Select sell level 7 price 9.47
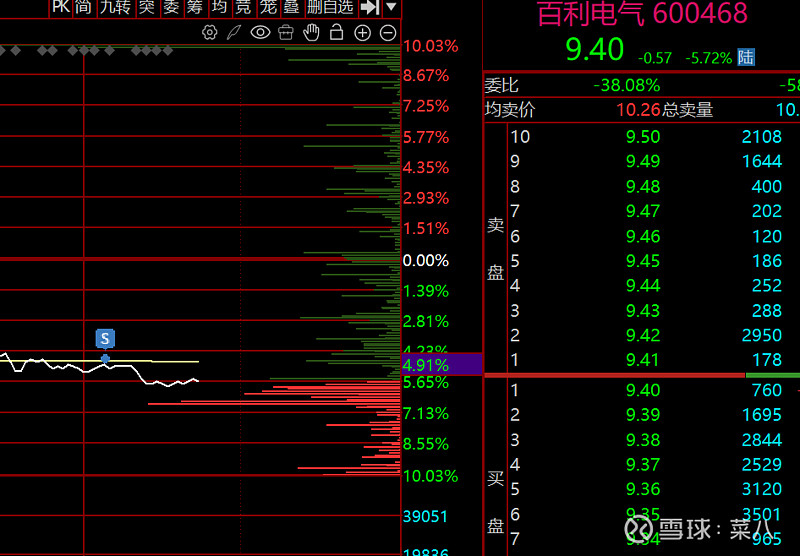The height and width of the screenshot is (556, 800). (x=643, y=211)
